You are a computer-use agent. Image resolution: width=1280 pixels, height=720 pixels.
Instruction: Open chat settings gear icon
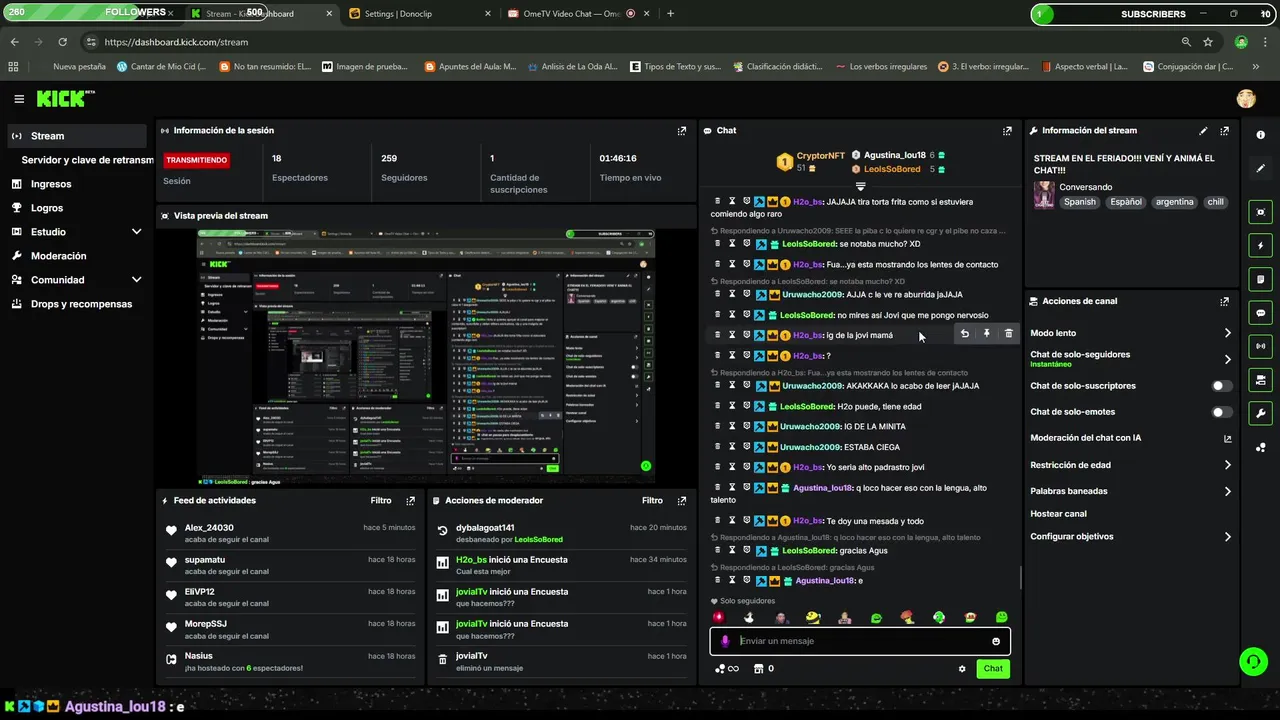(962, 669)
